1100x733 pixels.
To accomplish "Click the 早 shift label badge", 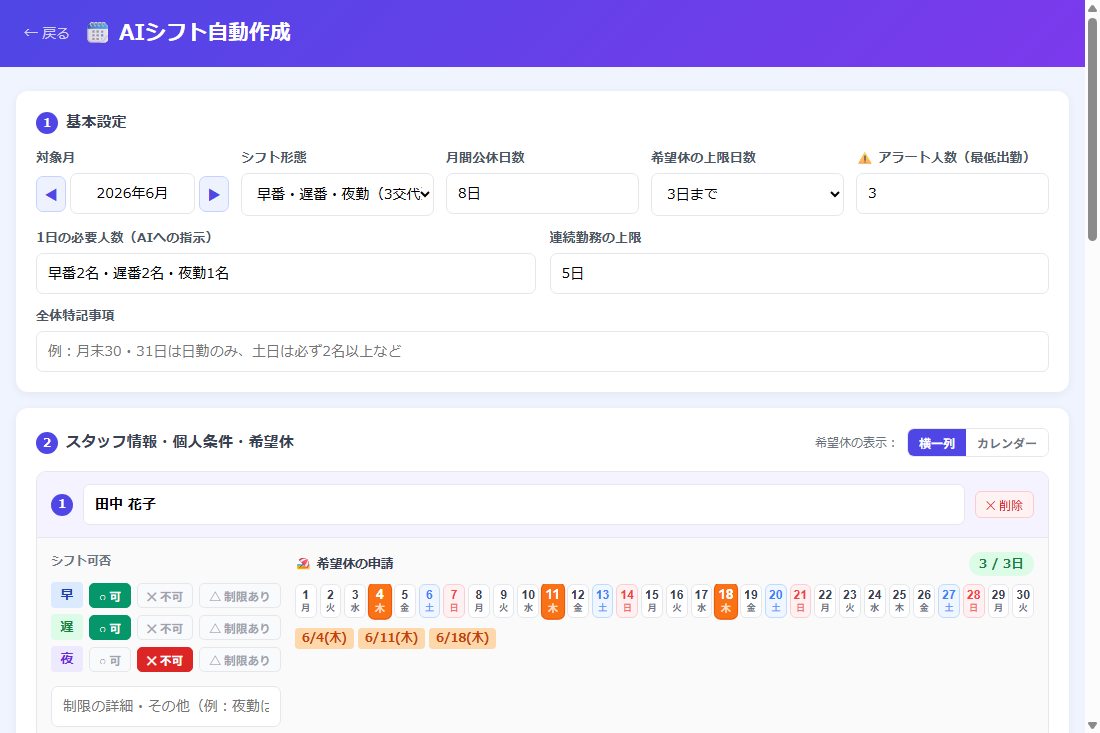I will point(67,595).
